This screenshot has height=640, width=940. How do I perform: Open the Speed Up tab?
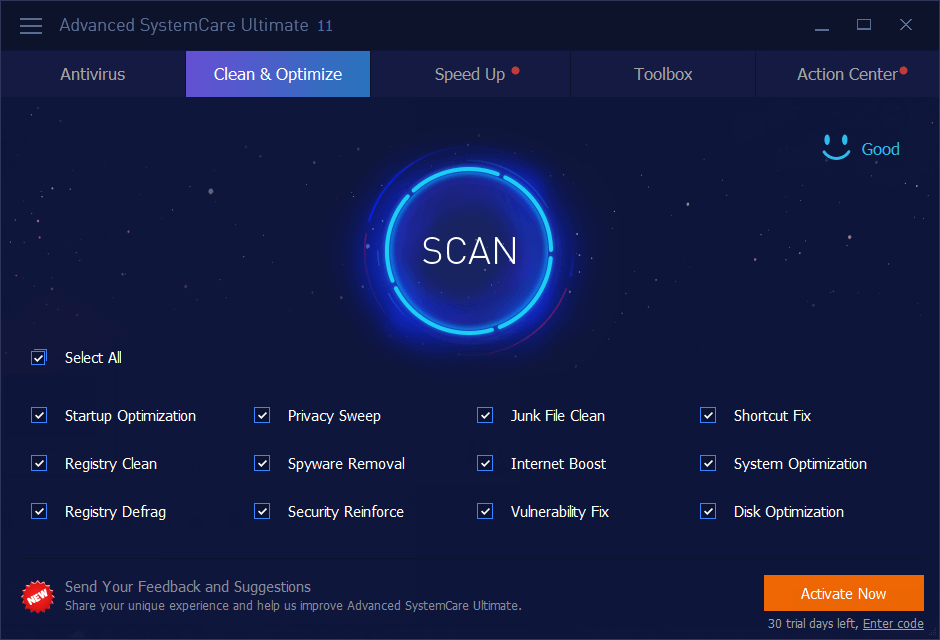pos(470,74)
